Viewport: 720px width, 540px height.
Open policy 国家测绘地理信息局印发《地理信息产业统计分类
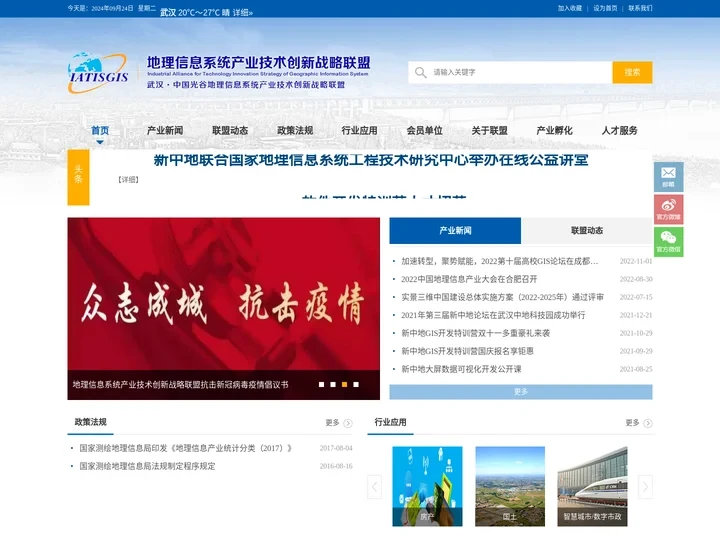(x=186, y=448)
